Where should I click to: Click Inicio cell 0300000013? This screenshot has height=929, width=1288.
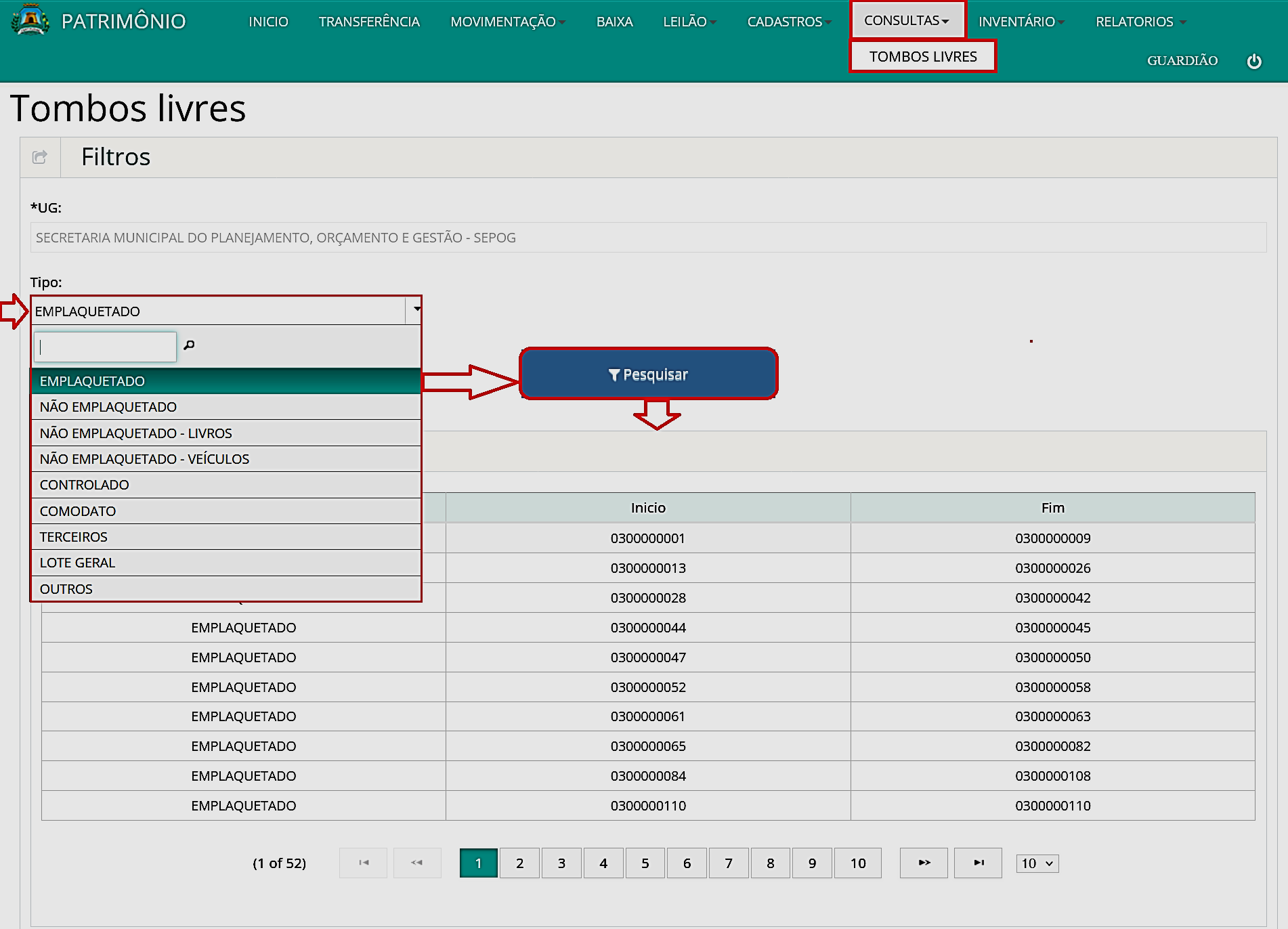pos(648,568)
